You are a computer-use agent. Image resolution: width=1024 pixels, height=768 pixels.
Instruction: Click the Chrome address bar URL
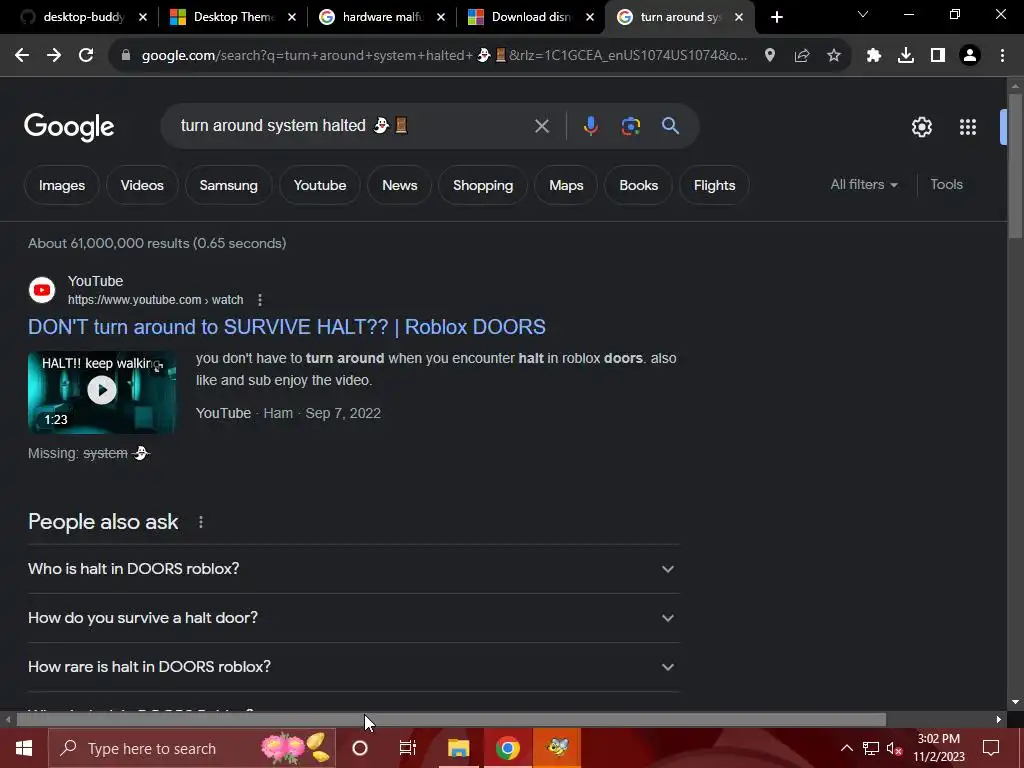[x=444, y=56]
